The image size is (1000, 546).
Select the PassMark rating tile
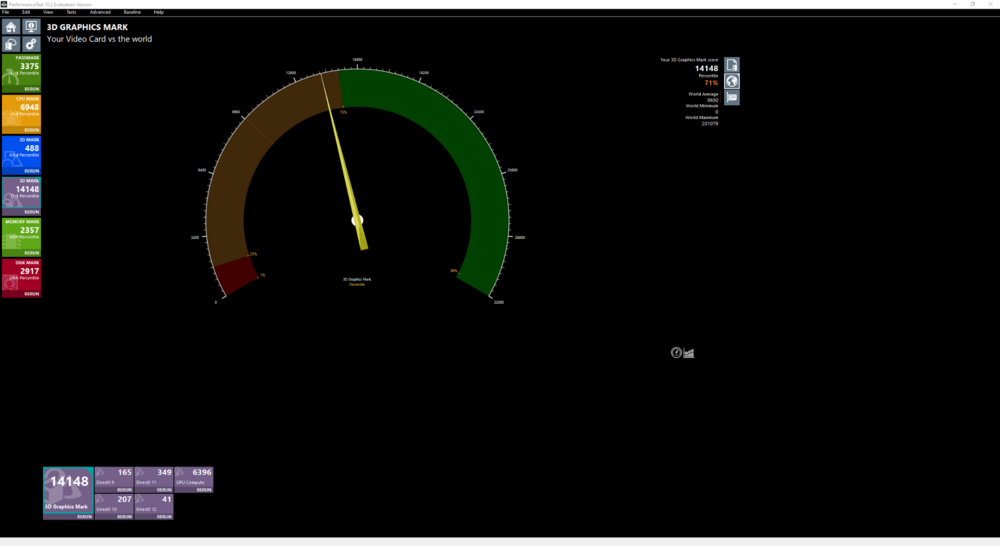point(21,70)
